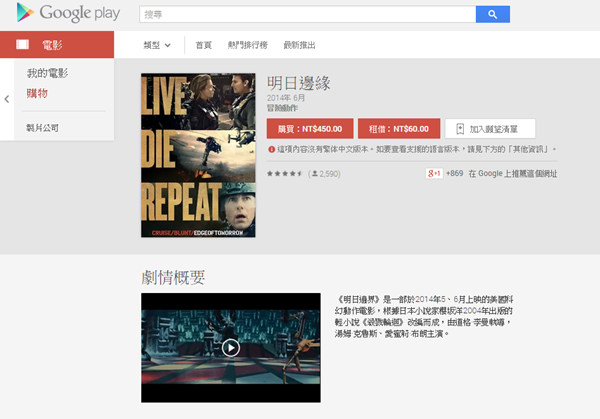Go to the 首頁 home tab
This screenshot has width=600, height=419.
[x=204, y=45]
